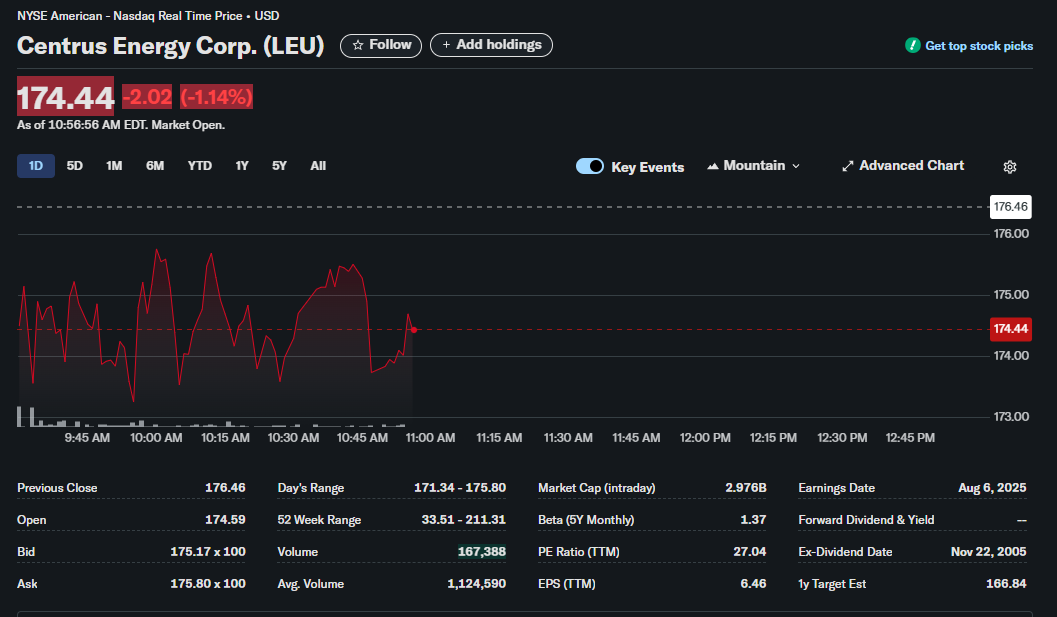This screenshot has height=617, width=1057.
Task: Follow Centrus Energy Corp. stock
Action: coord(381,45)
